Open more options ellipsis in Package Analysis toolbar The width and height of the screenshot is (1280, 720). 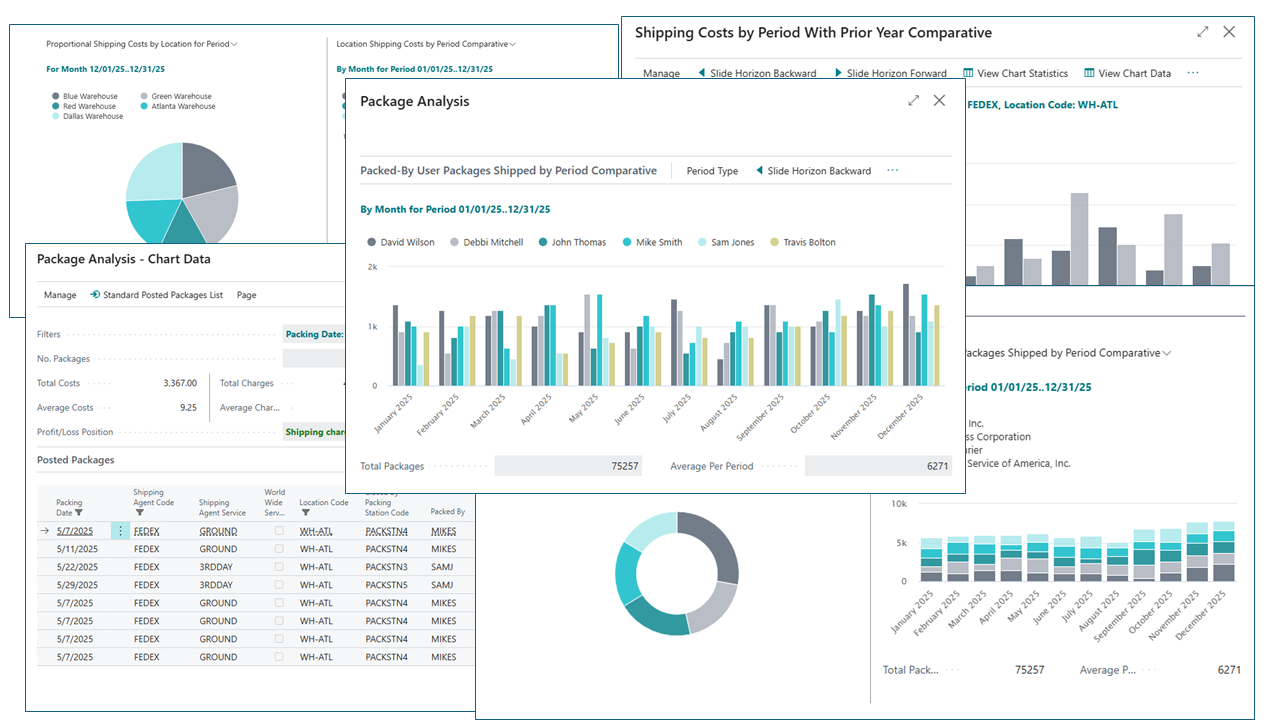click(x=893, y=171)
